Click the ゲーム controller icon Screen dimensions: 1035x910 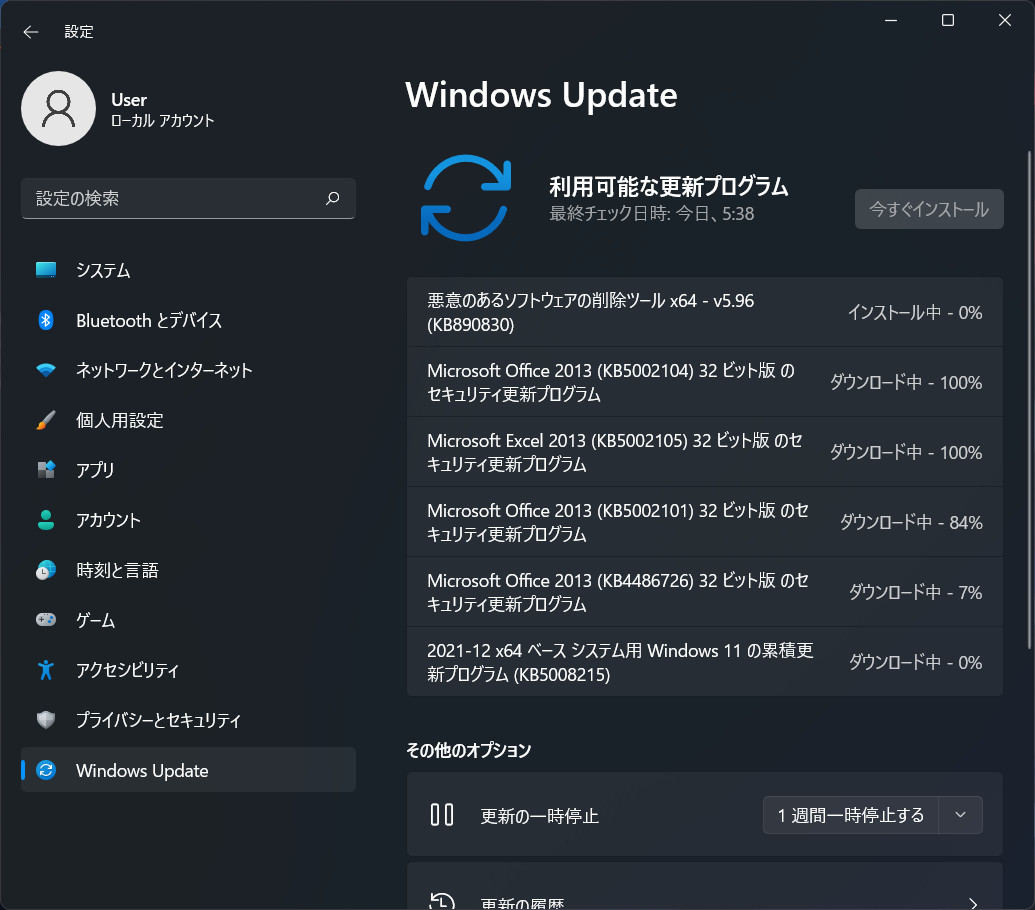[46, 620]
